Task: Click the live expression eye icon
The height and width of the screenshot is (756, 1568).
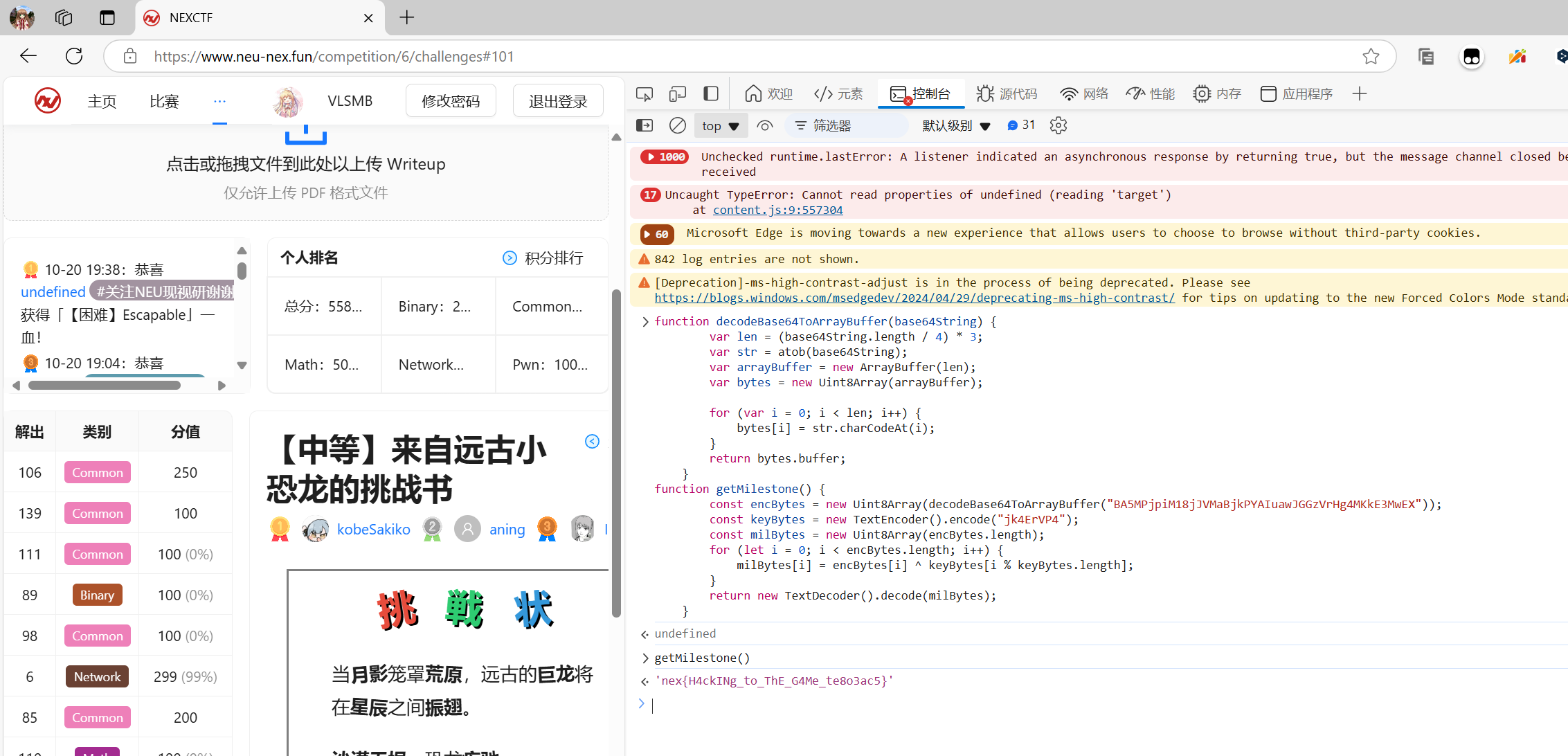Action: pos(764,125)
